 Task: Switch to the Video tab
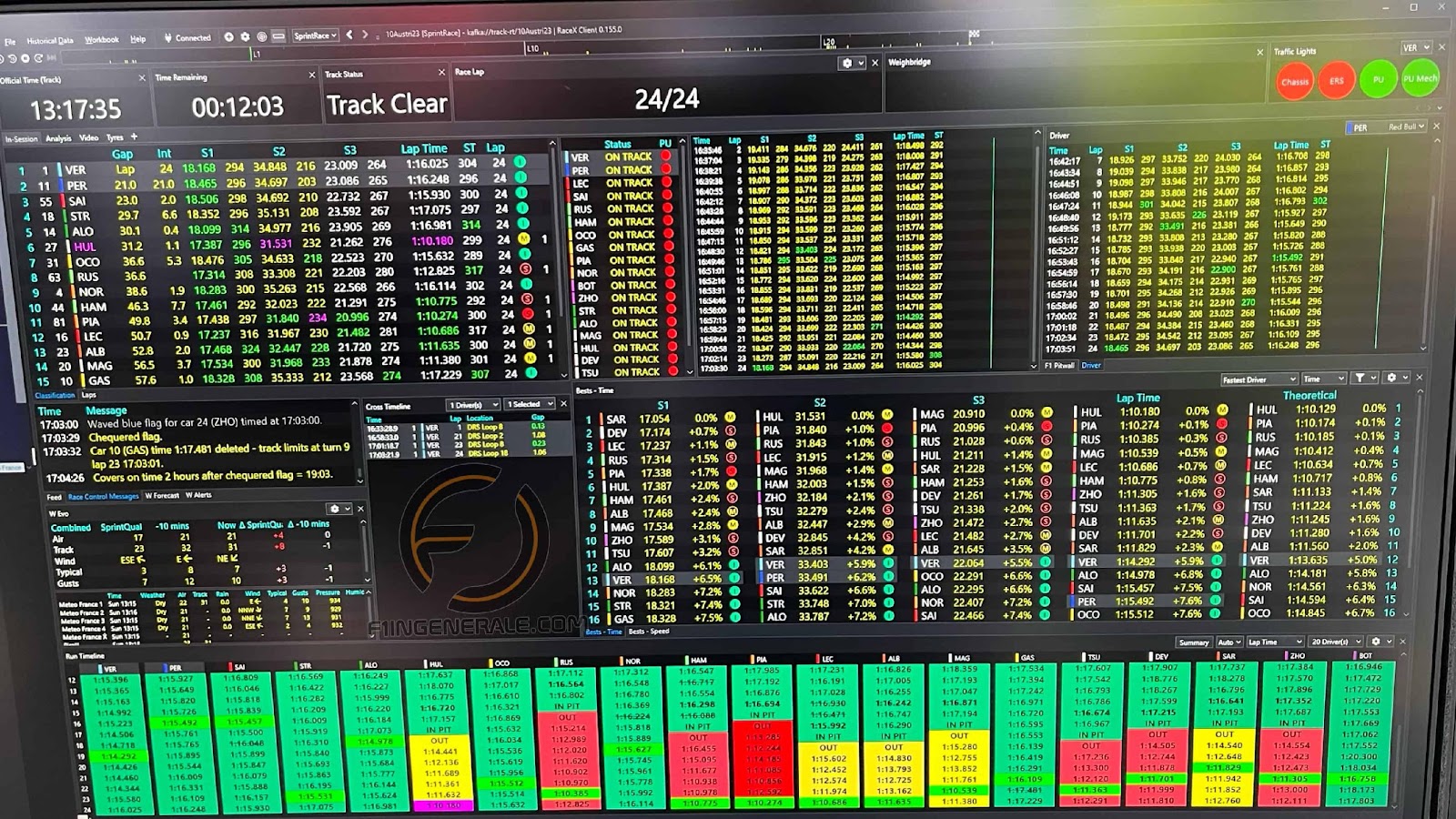pyautogui.click(x=88, y=137)
